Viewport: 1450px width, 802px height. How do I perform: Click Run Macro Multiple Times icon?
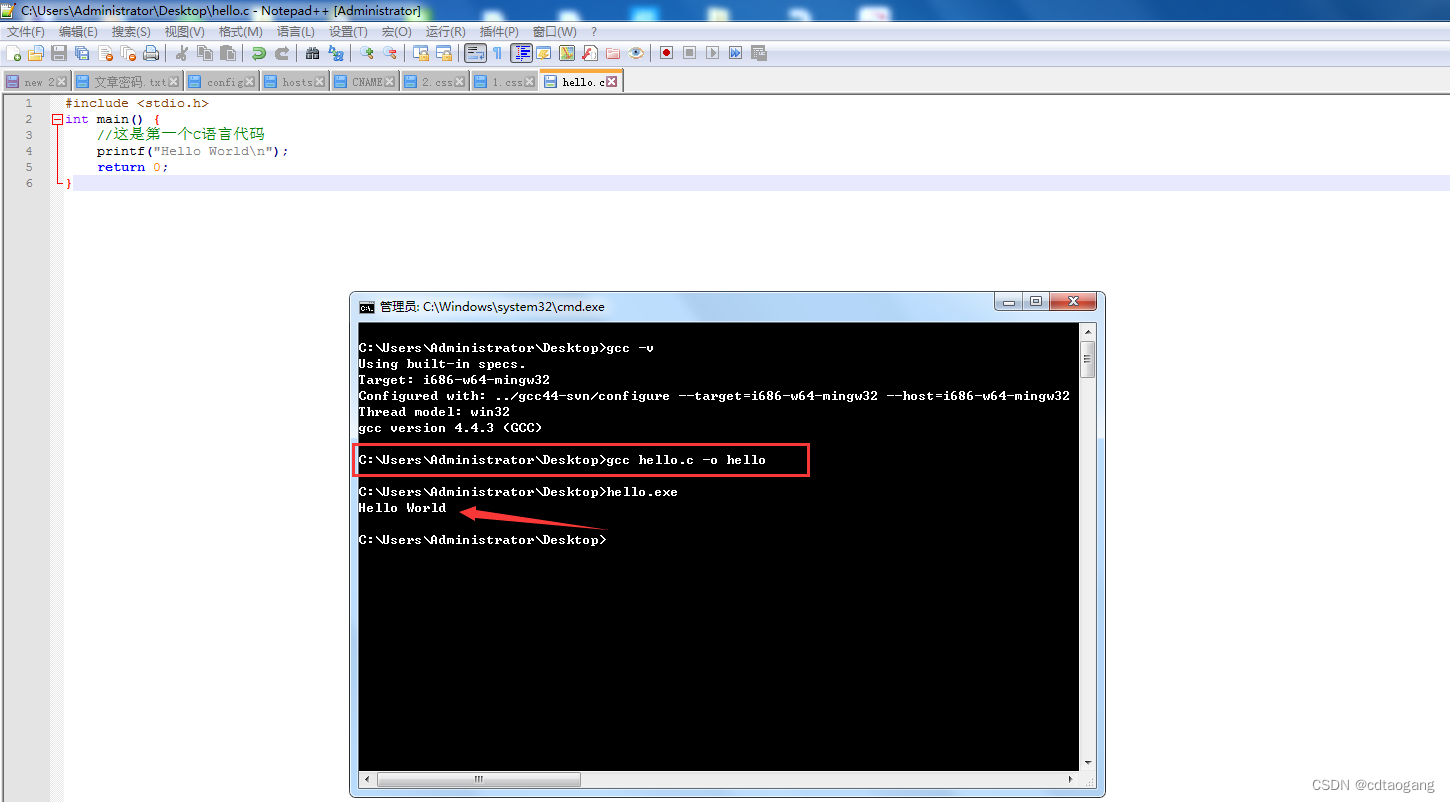735,53
